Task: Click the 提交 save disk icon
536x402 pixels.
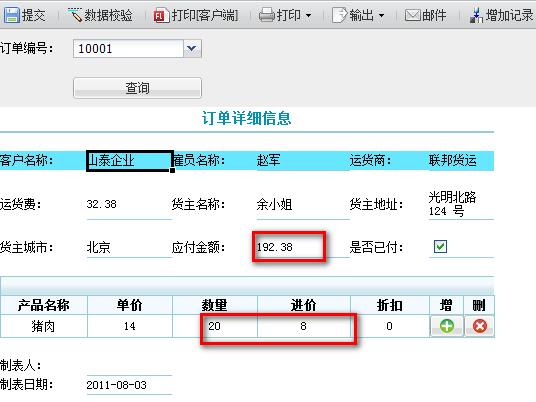Action: (x=12, y=15)
